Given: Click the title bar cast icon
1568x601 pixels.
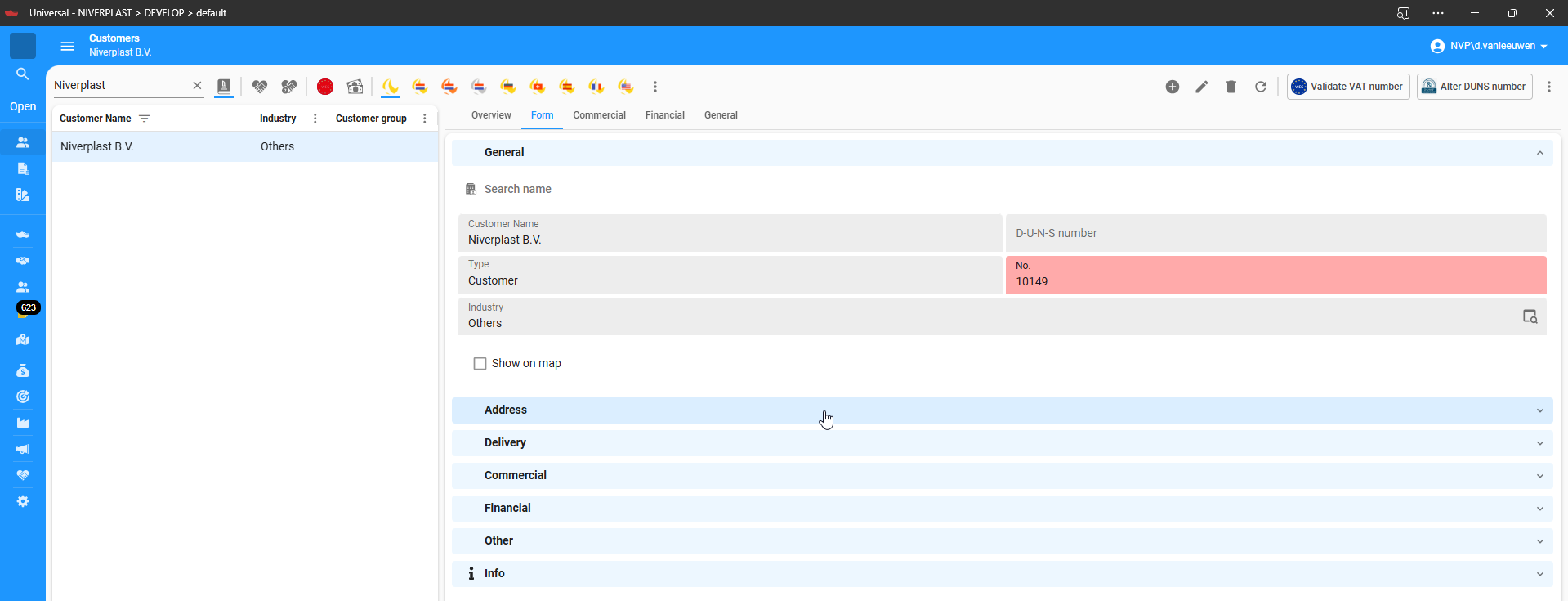Looking at the screenshot, I should (x=1404, y=13).
